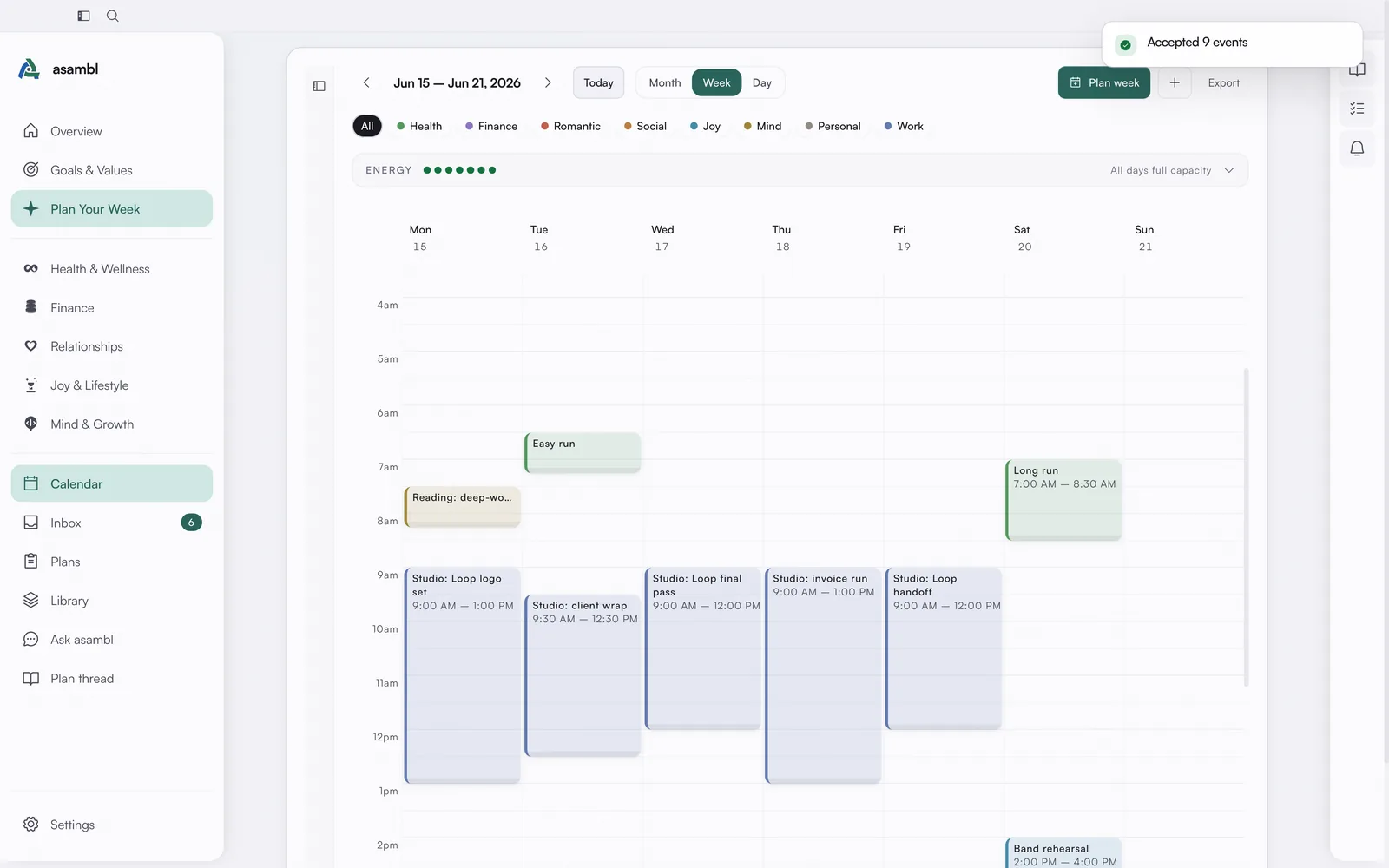Switch to Month view tab
The width and height of the screenshot is (1389, 868).
point(665,82)
